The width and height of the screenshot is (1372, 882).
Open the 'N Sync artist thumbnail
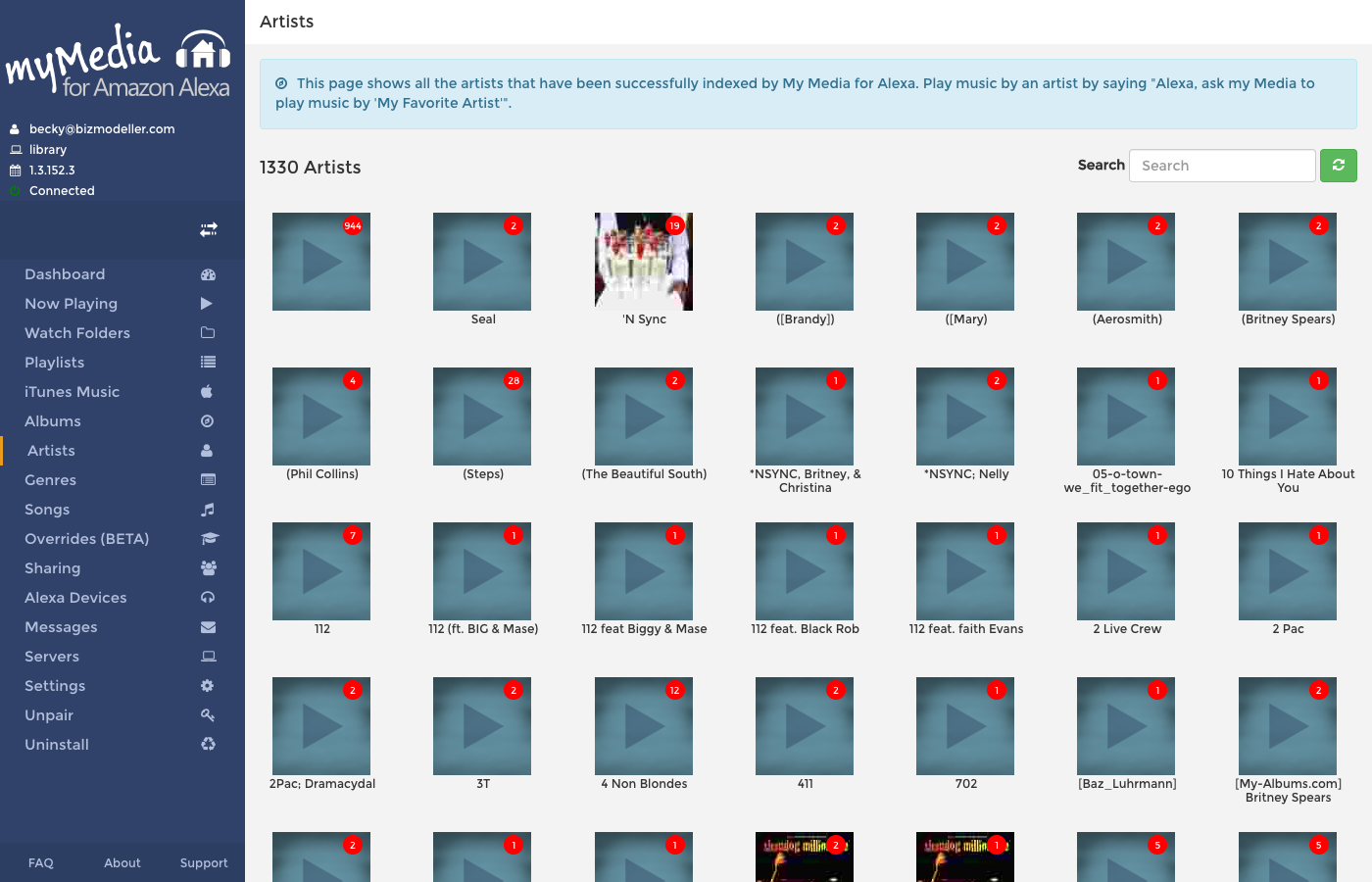tap(644, 262)
